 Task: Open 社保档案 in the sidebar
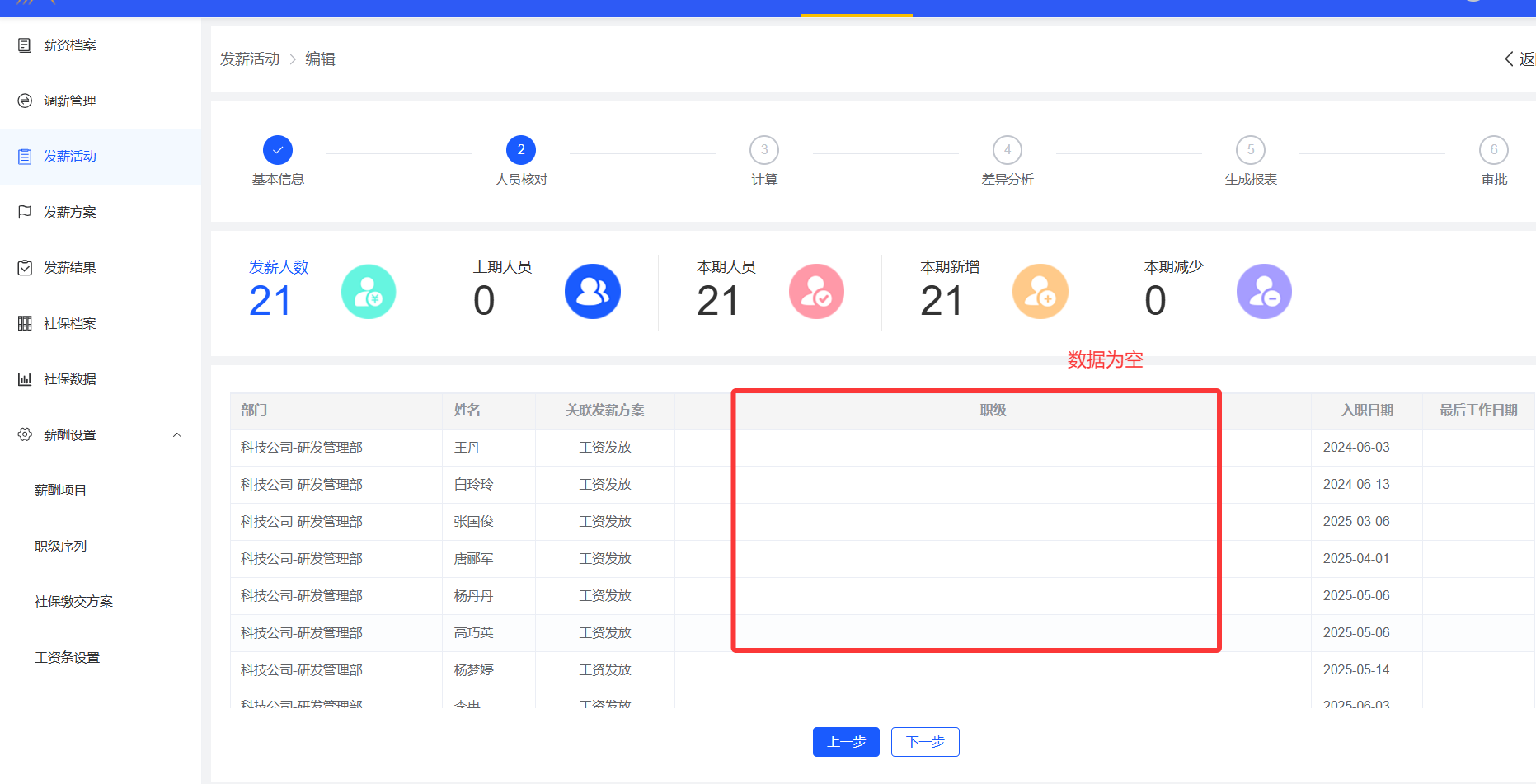coord(70,324)
